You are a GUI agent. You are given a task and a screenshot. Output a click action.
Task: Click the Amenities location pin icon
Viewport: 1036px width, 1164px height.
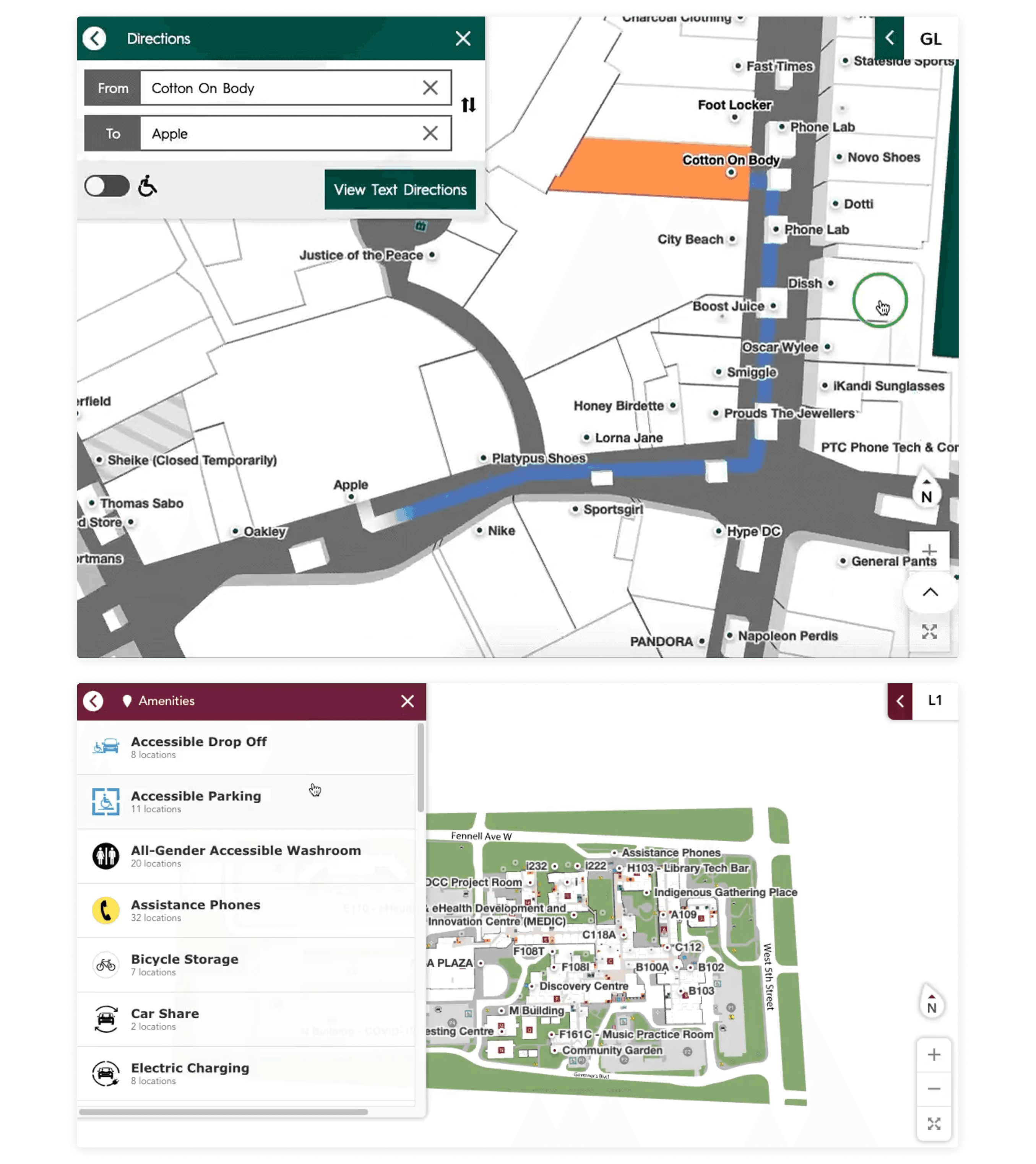pos(127,701)
